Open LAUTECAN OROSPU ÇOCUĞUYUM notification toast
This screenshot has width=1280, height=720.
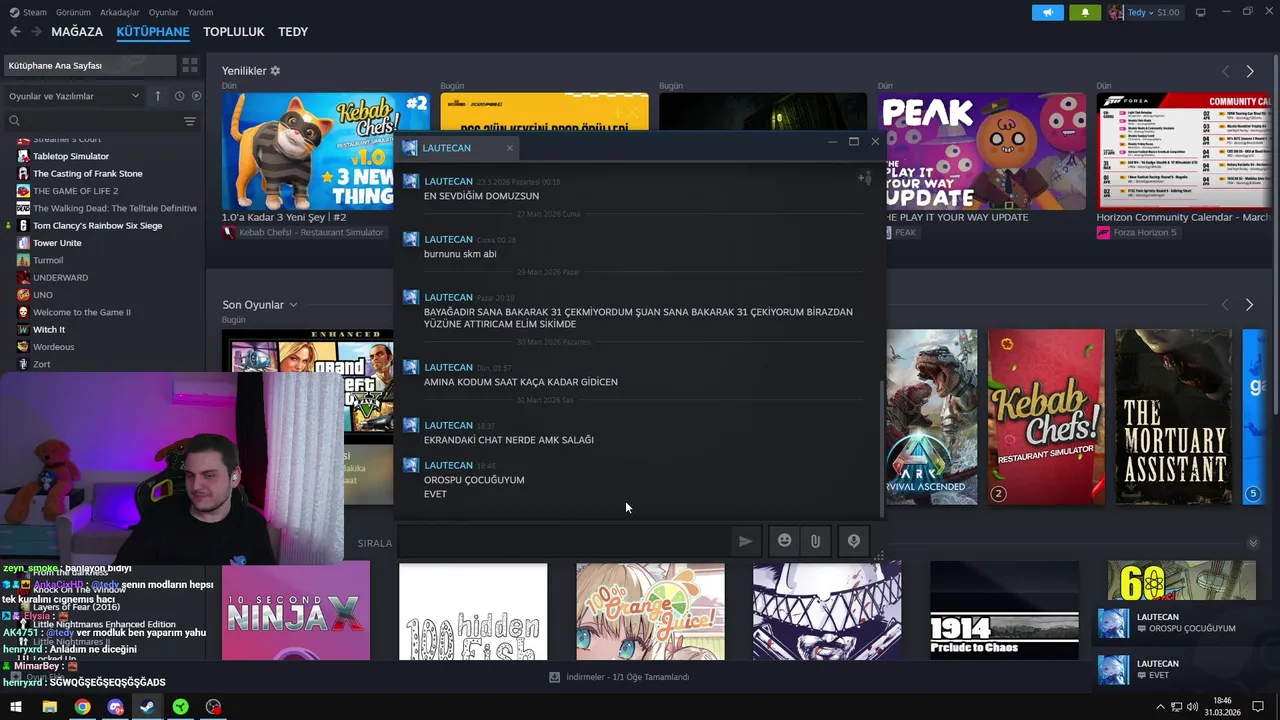1185,622
